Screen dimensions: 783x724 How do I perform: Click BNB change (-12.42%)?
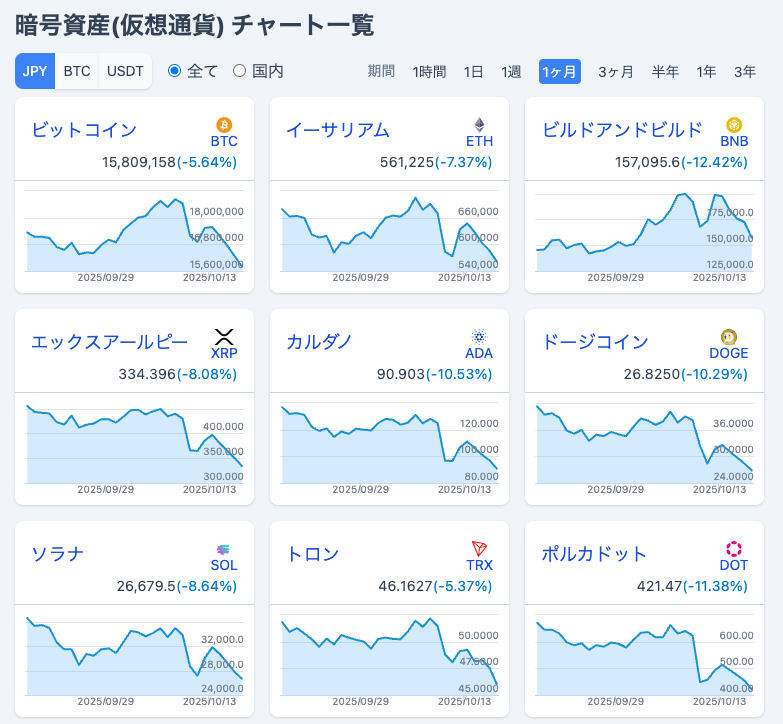(715, 162)
